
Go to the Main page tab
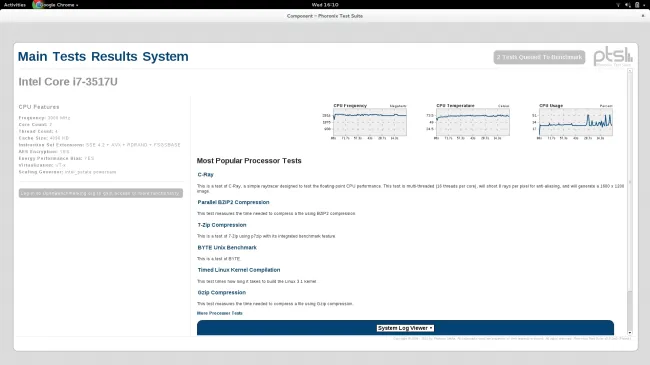tap(32, 56)
